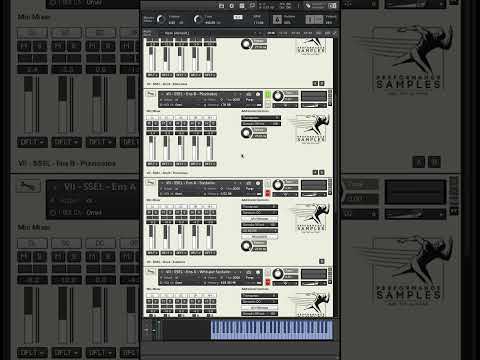The width and height of the screenshot is (480, 360).
Task: Click the Transpose control on Pizzicatos panel
Action: 261,118
